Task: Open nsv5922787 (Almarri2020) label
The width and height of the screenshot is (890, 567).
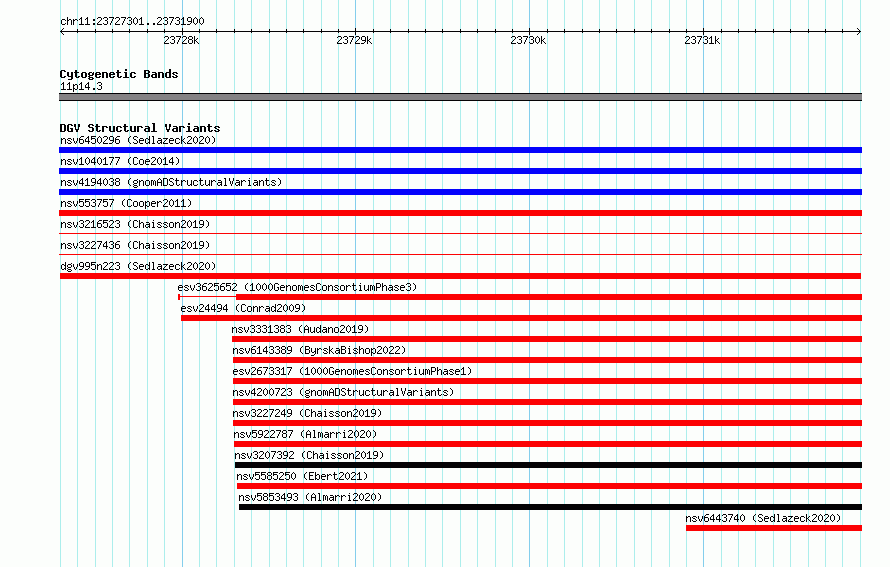Action: tap(305, 434)
